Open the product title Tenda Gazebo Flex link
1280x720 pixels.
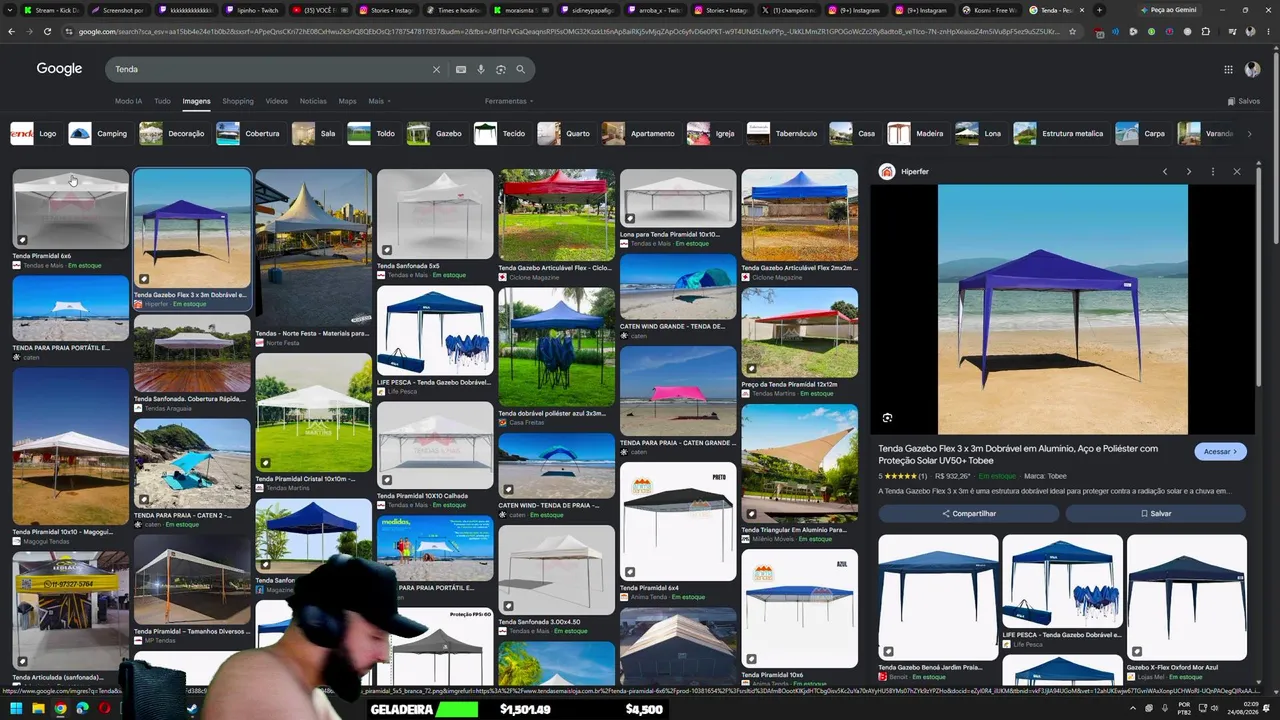1018,454
